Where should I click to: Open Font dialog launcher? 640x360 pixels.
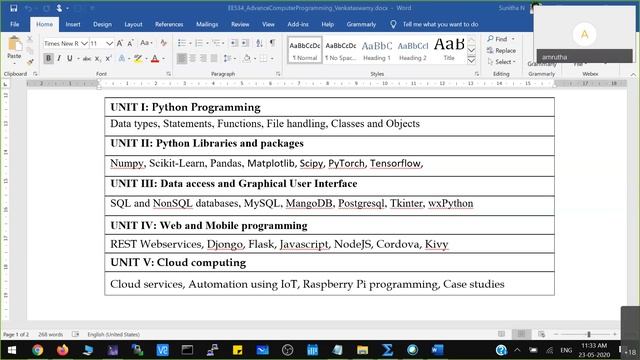click(x=169, y=74)
